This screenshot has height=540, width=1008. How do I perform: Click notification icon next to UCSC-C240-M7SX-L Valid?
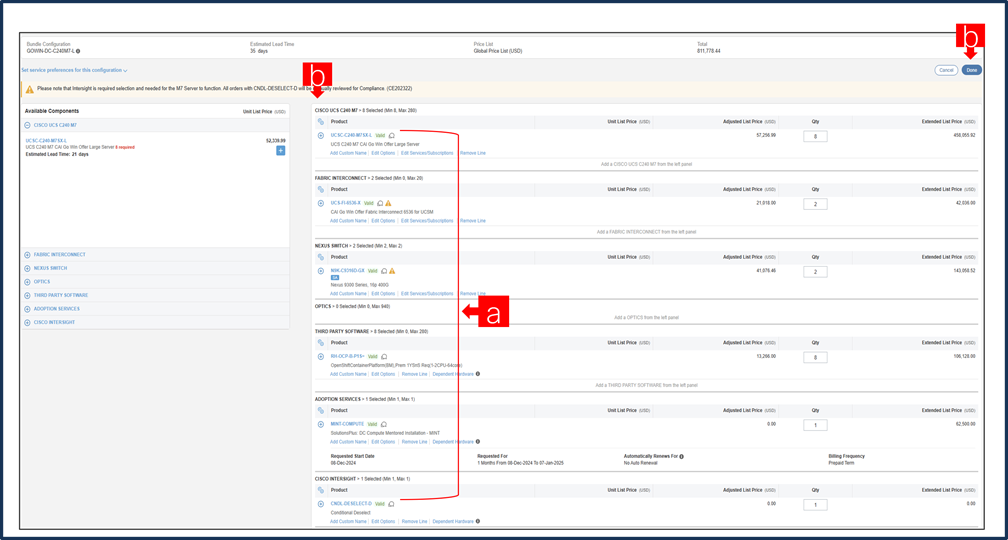(x=392, y=136)
